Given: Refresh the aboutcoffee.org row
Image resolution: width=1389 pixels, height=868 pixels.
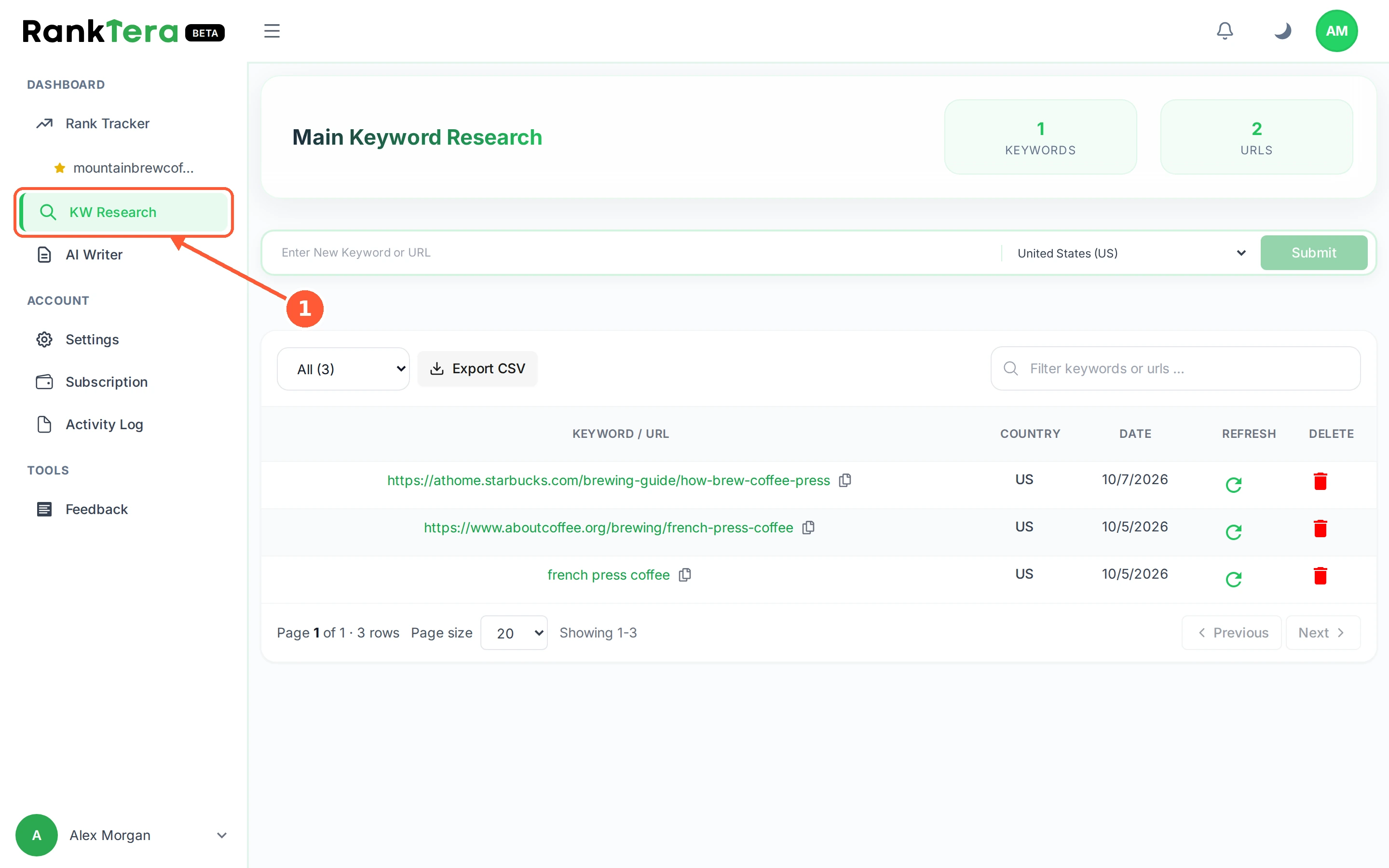Looking at the screenshot, I should pyautogui.click(x=1233, y=531).
